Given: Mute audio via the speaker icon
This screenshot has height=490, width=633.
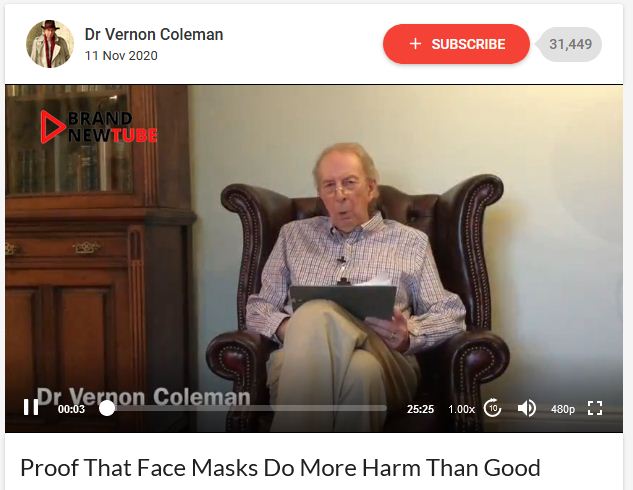Looking at the screenshot, I should click(526, 408).
